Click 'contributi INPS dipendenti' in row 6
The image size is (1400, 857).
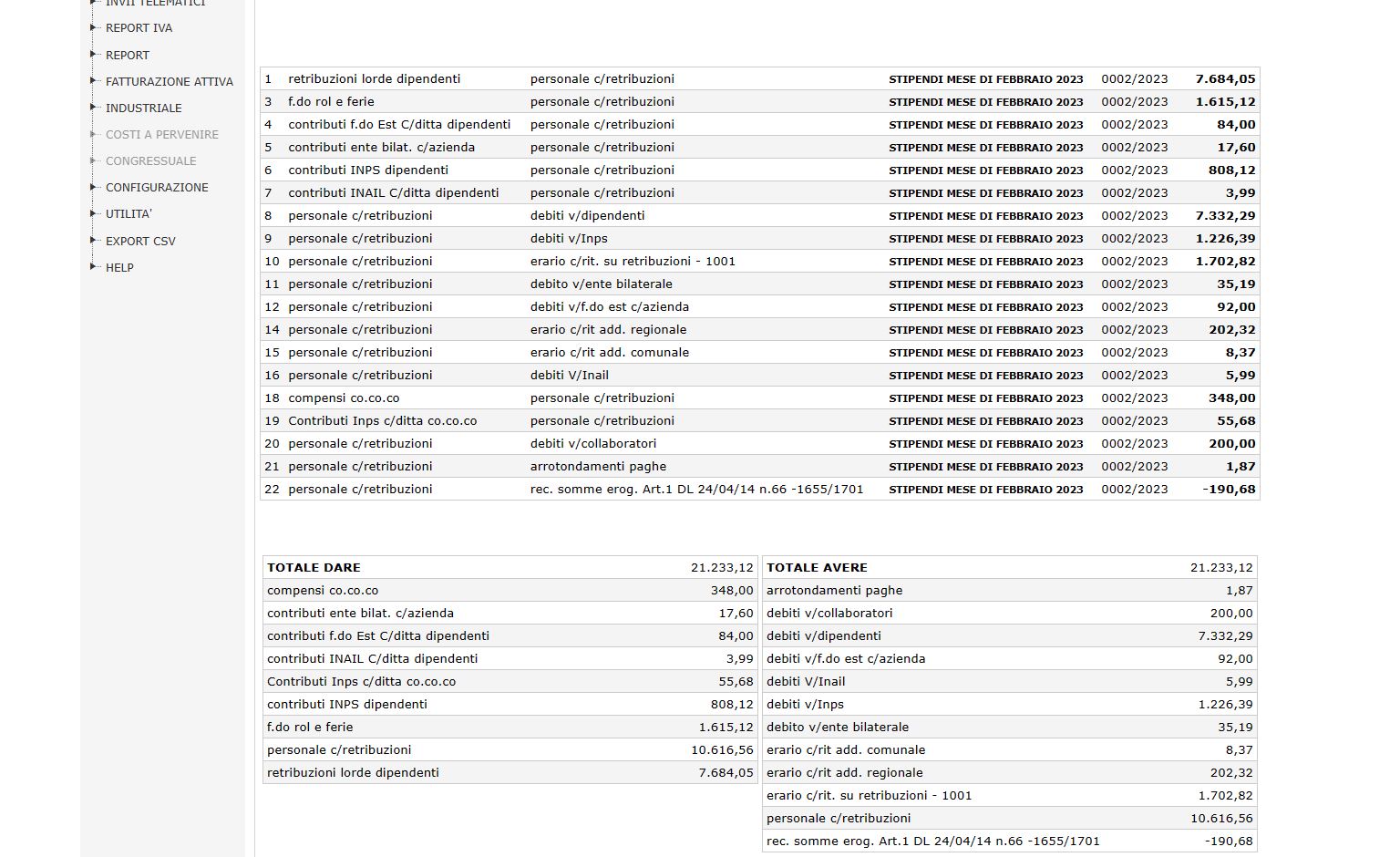click(x=368, y=170)
